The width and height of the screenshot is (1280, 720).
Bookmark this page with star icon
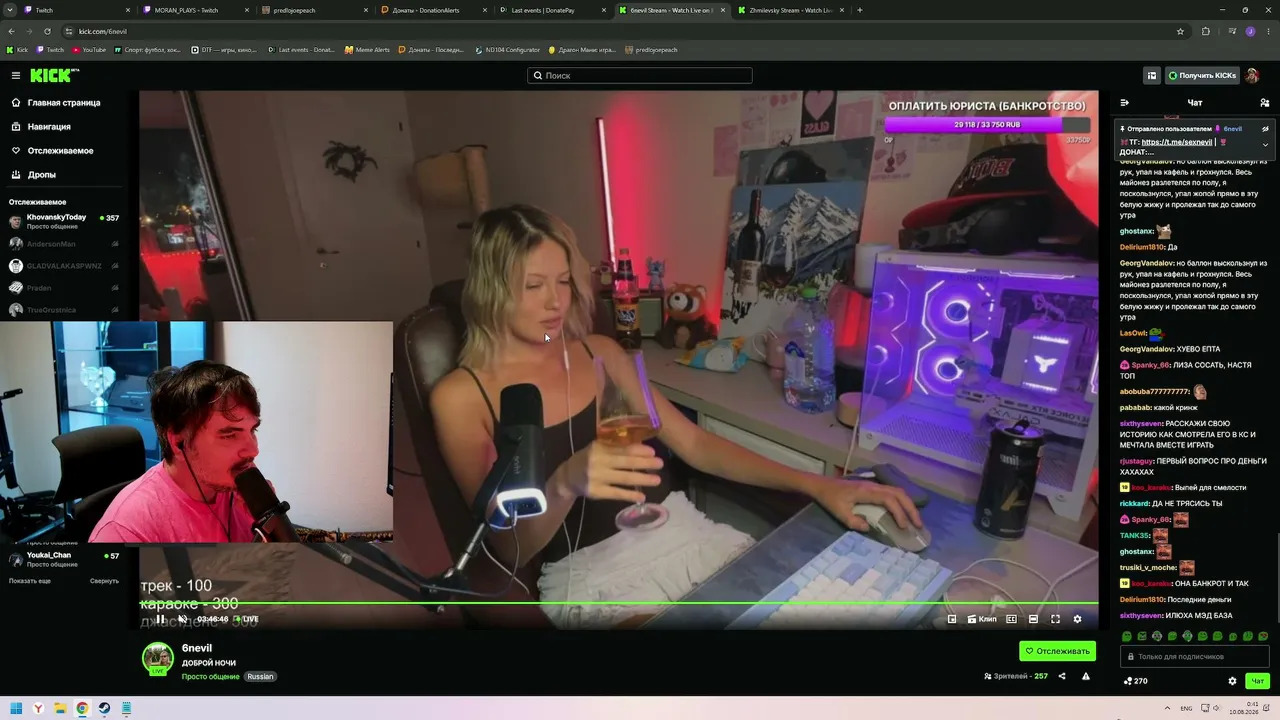click(x=1180, y=31)
